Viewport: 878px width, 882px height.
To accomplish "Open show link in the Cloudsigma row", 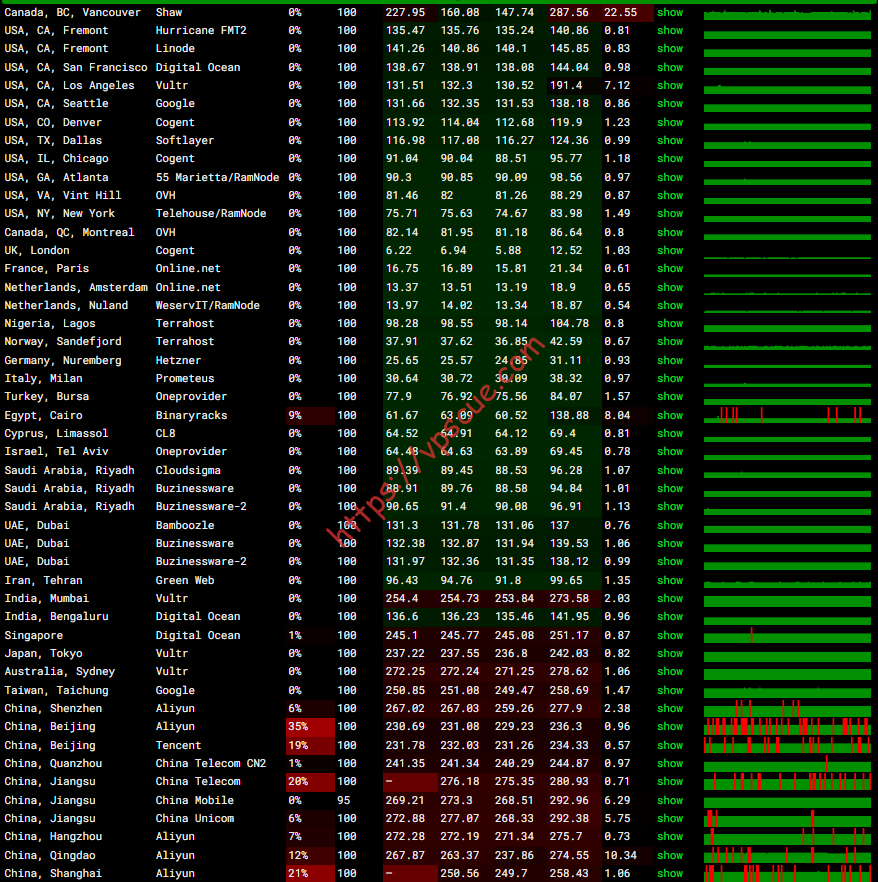I will pyautogui.click(x=670, y=470).
